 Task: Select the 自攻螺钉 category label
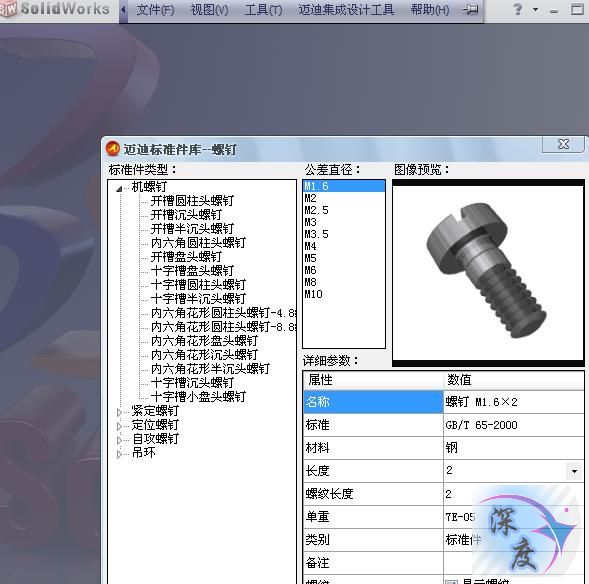point(155,439)
